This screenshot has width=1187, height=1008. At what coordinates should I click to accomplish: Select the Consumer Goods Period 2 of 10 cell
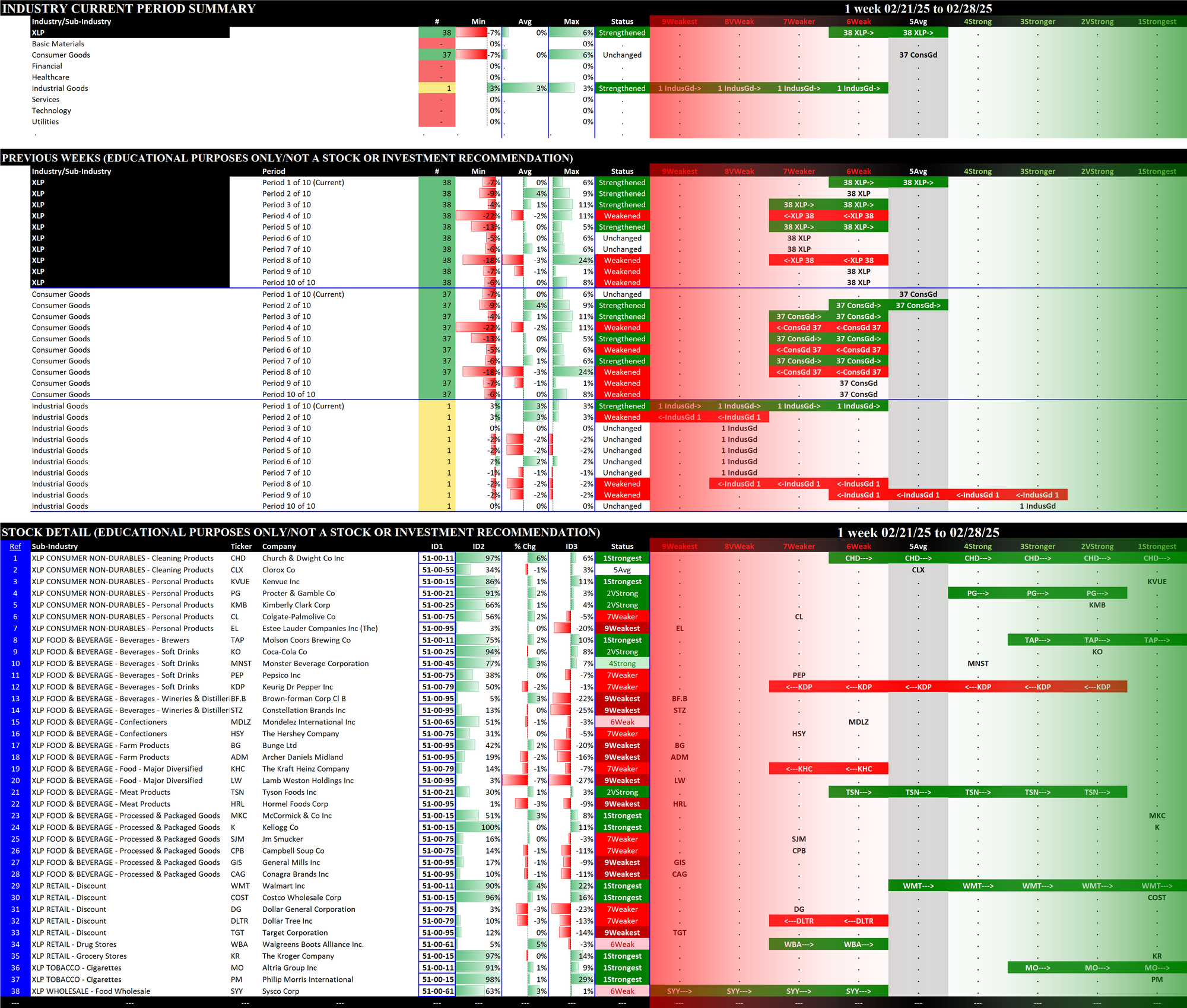tap(287, 305)
